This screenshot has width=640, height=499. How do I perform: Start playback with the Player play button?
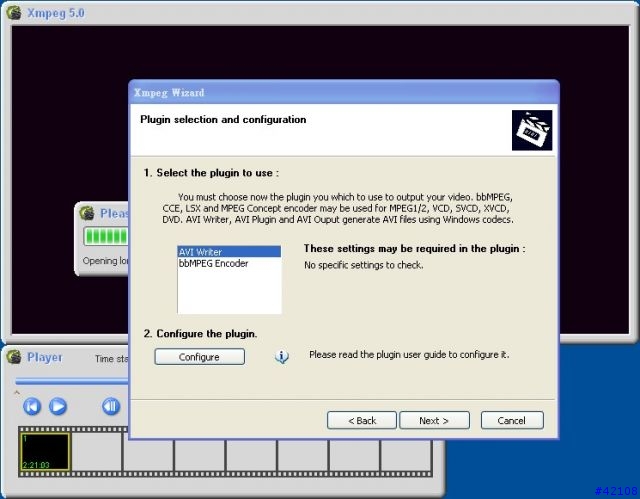pos(58,406)
